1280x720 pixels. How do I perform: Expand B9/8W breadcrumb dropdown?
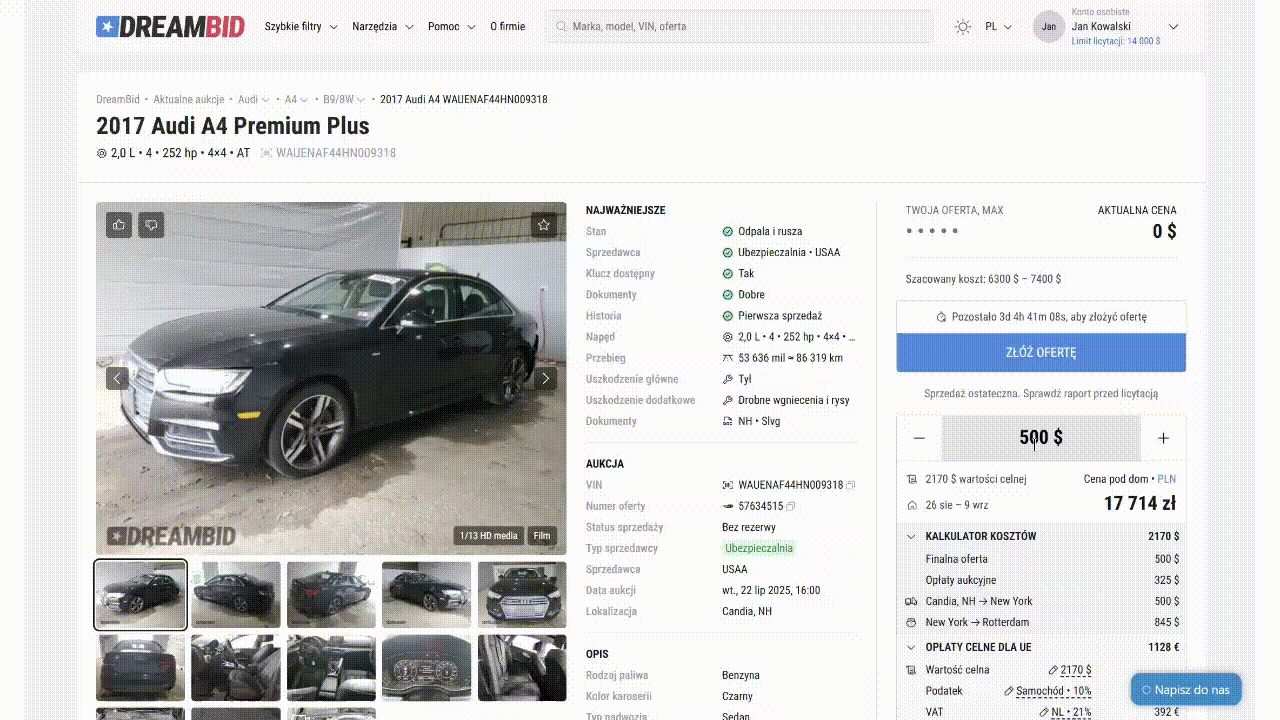(361, 100)
